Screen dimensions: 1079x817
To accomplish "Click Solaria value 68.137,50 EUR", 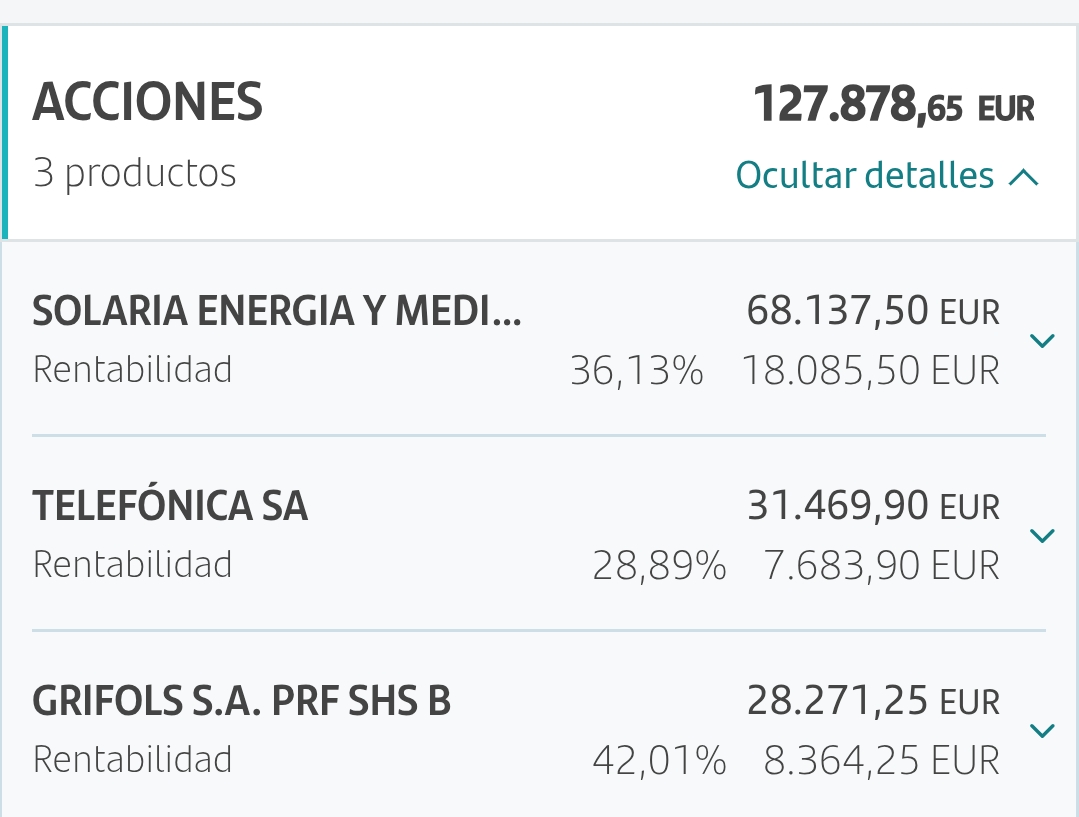I will 873,310.
